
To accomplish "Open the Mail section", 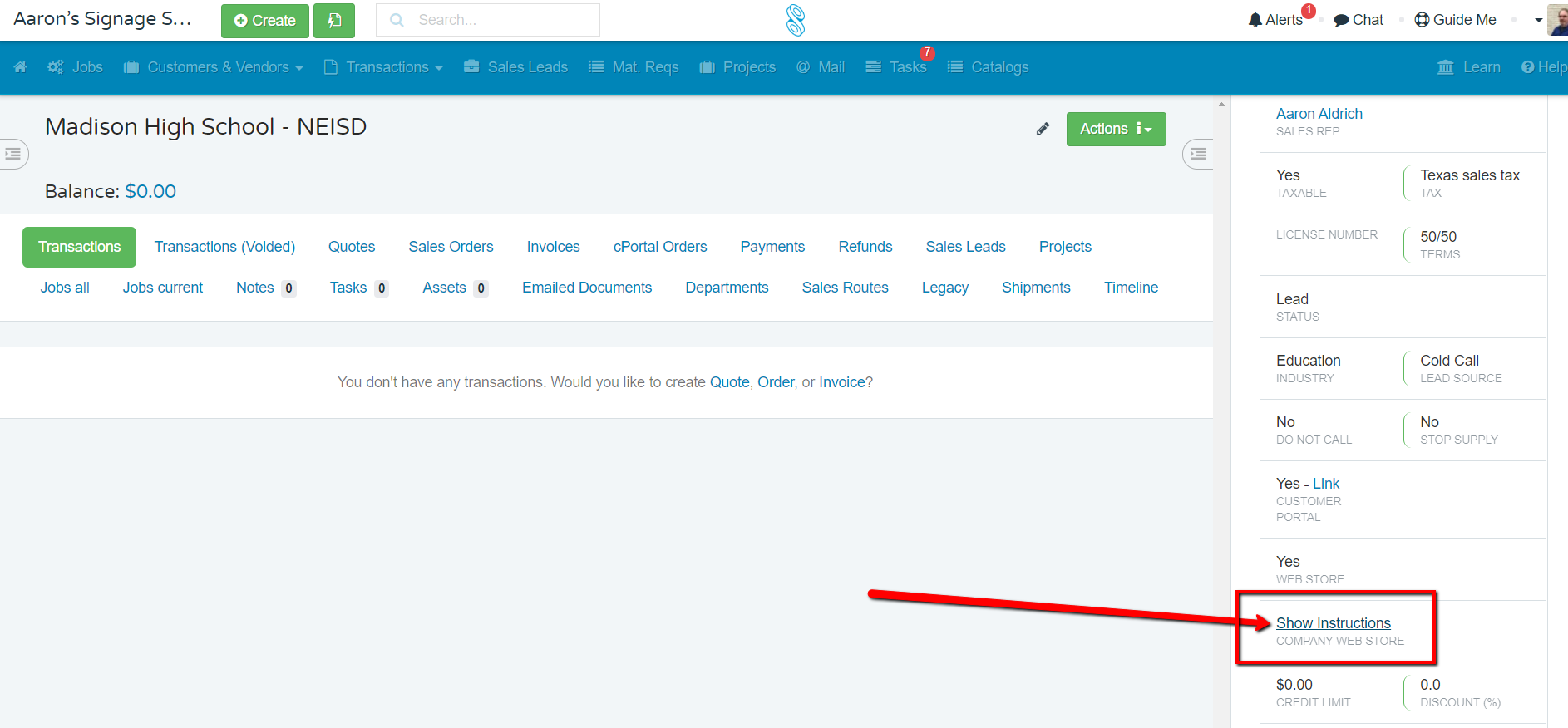I will click(x=821, y=67).
